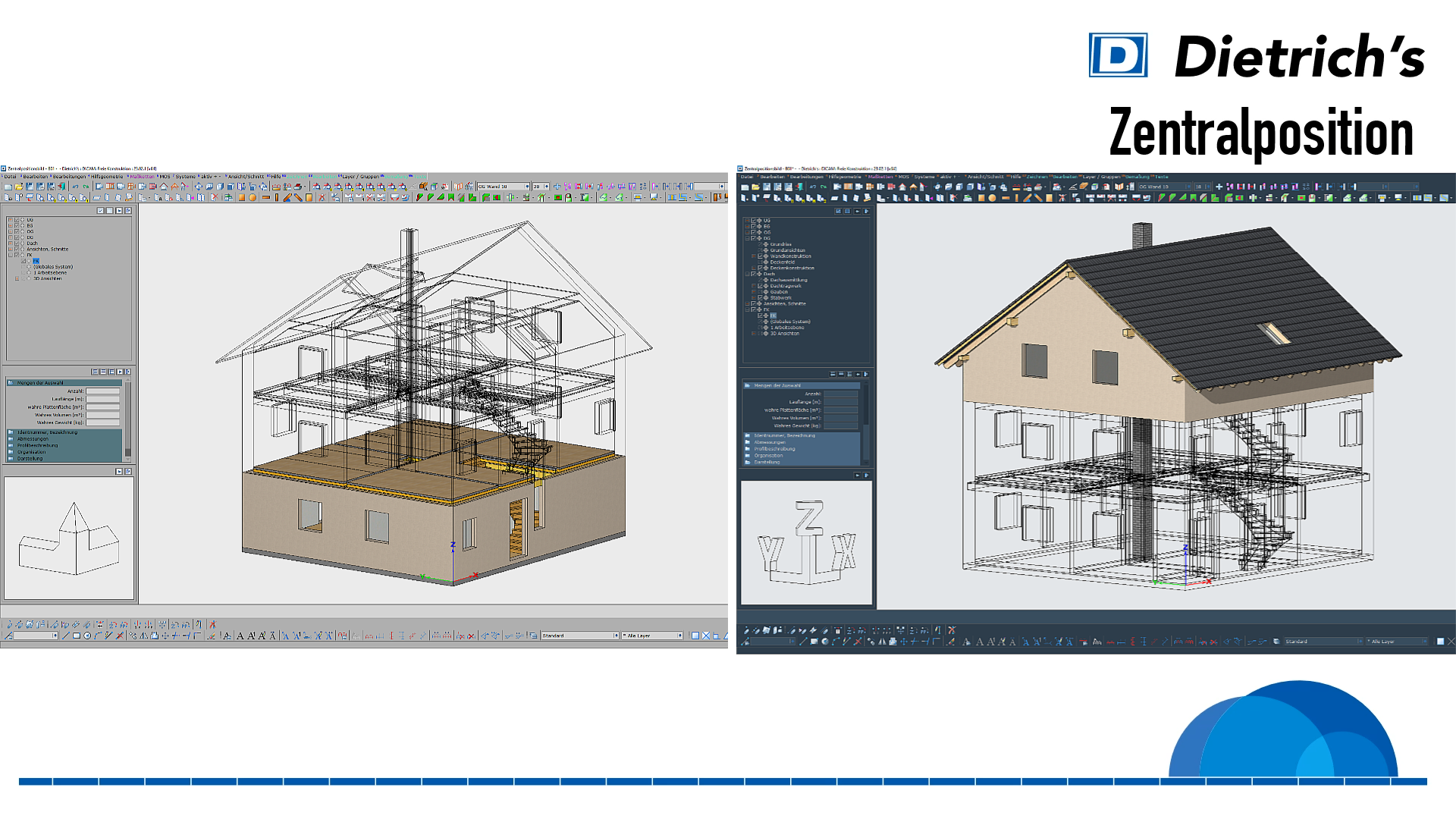Select the circle drawing tool in the left bottom toolbar
1456x819 pixels.
87,635
